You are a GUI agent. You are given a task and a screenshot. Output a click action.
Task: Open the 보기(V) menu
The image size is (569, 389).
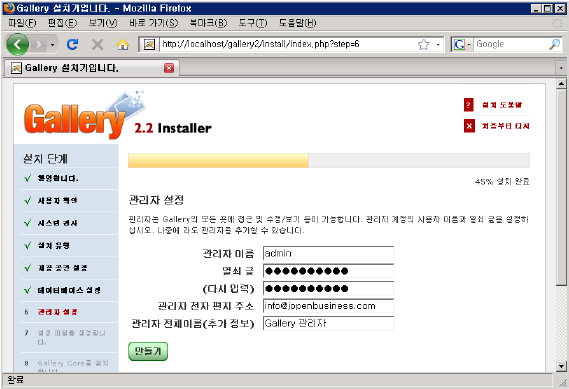(103, 23)
